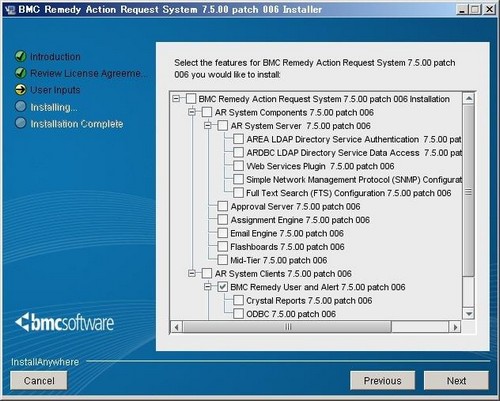Screen dimensions: 500x401
Task: Select the User Inputs step label
Action: point(55,90)
